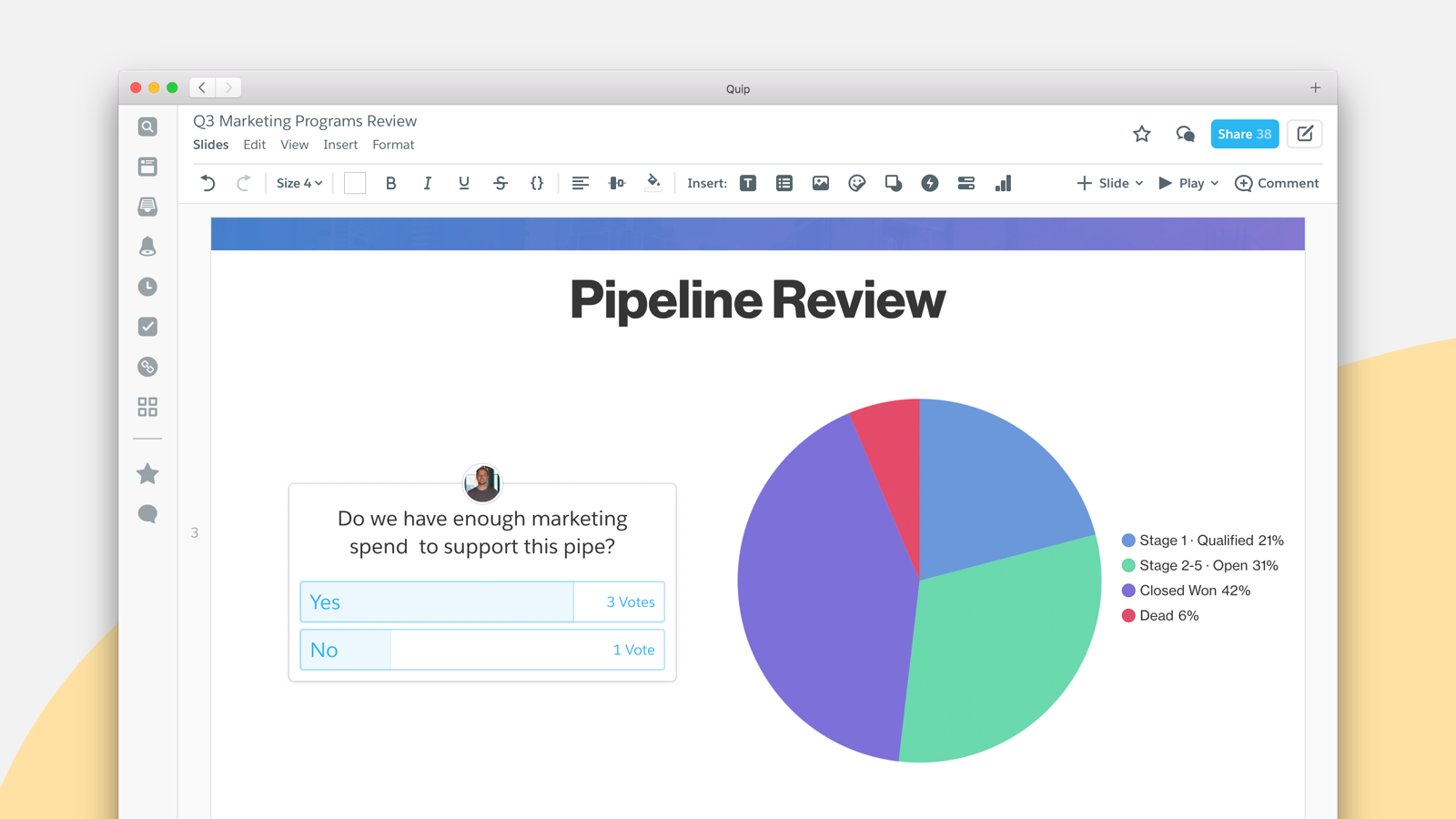Open notifications bell in sidebar
The height and width of the screenshot is (819, 1456).
(147, 247)
